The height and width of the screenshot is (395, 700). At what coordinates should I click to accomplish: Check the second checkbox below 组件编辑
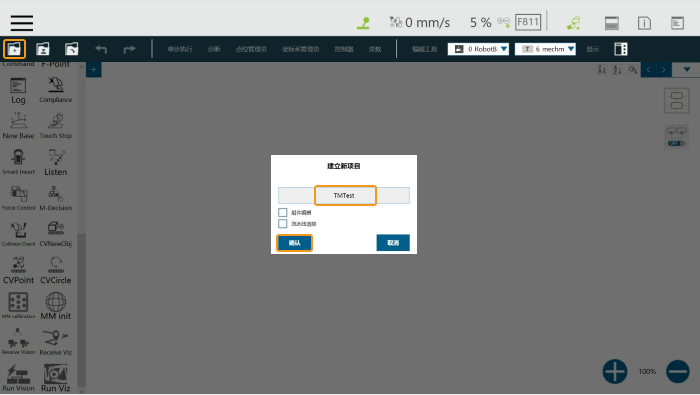[283, 224]
